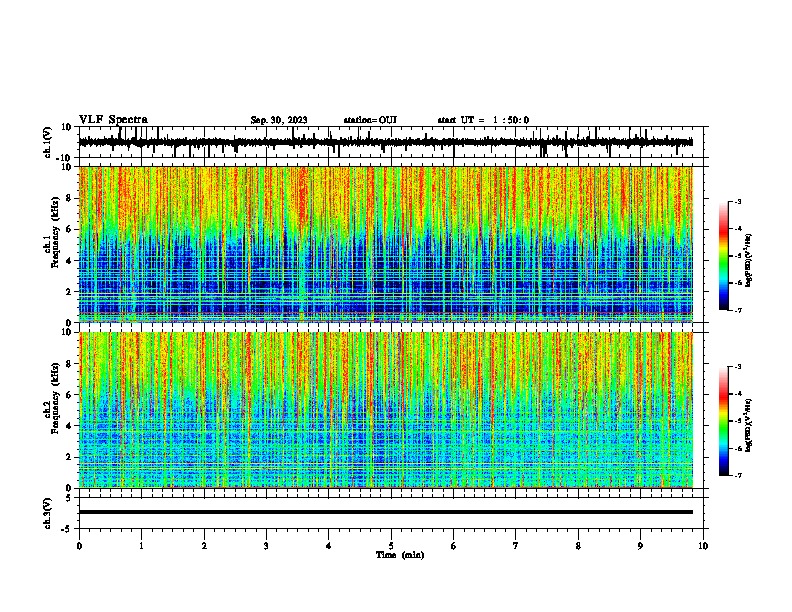Click time axis tick label "5"
The width and height of the screenshot is (792, 612).
point(391,546)
